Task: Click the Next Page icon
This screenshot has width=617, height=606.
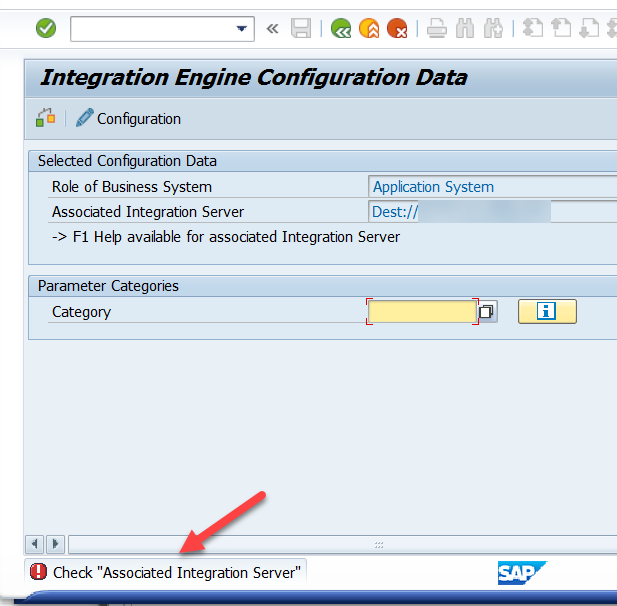Action: pos(589,28)
